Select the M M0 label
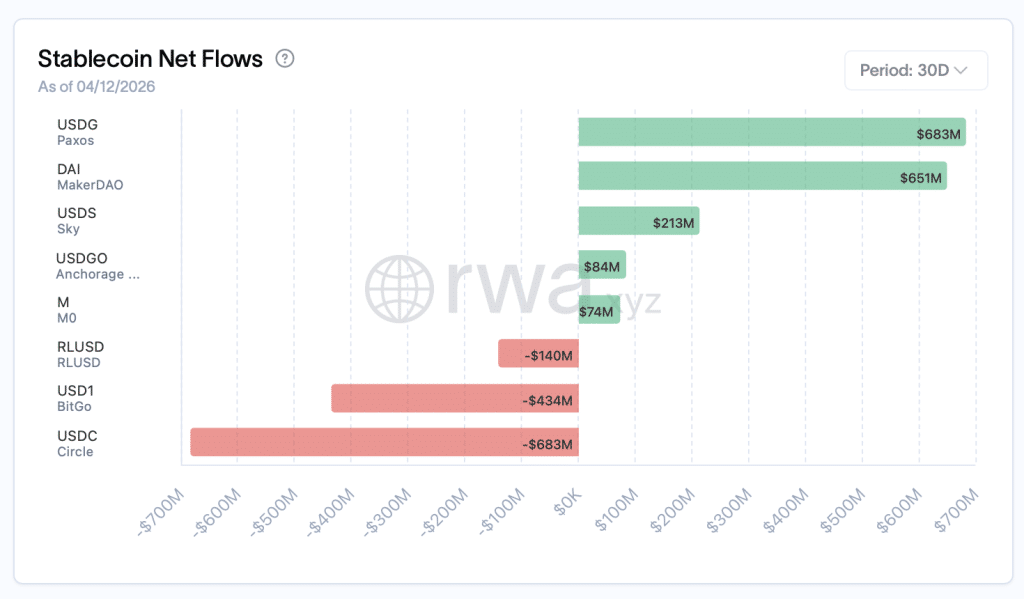 (x=67, y=310)
